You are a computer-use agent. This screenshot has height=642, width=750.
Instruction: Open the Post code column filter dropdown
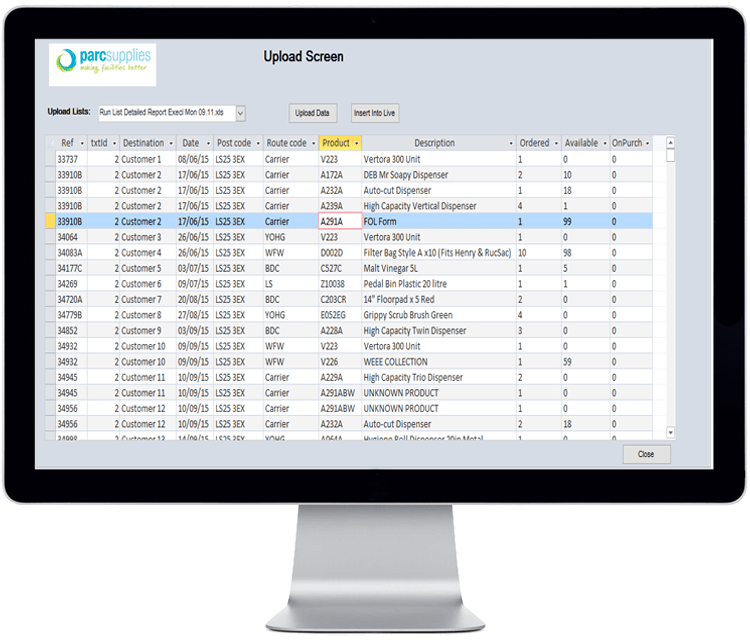[x=258, y=144]
